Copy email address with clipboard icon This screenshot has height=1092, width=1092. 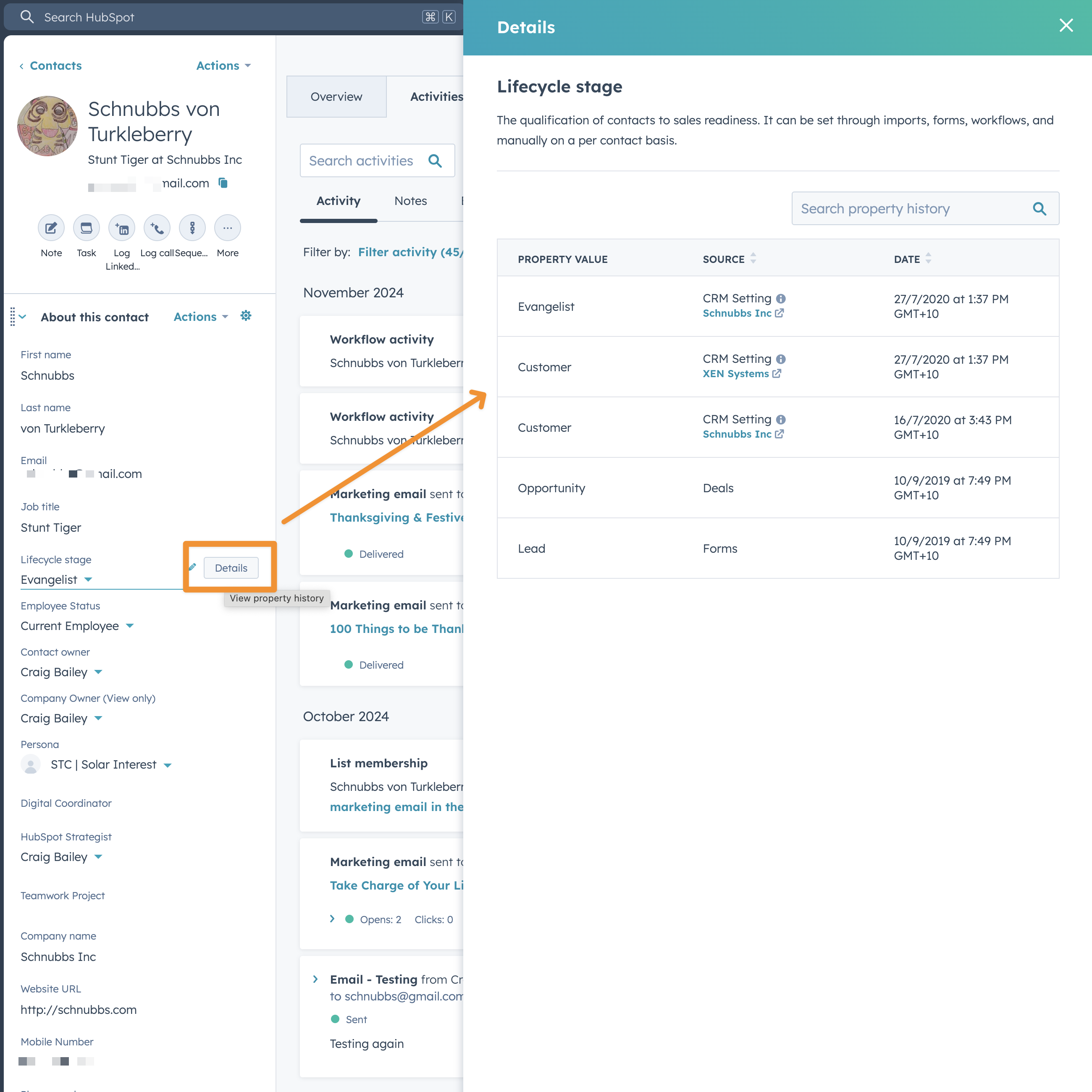click(223, 183)
